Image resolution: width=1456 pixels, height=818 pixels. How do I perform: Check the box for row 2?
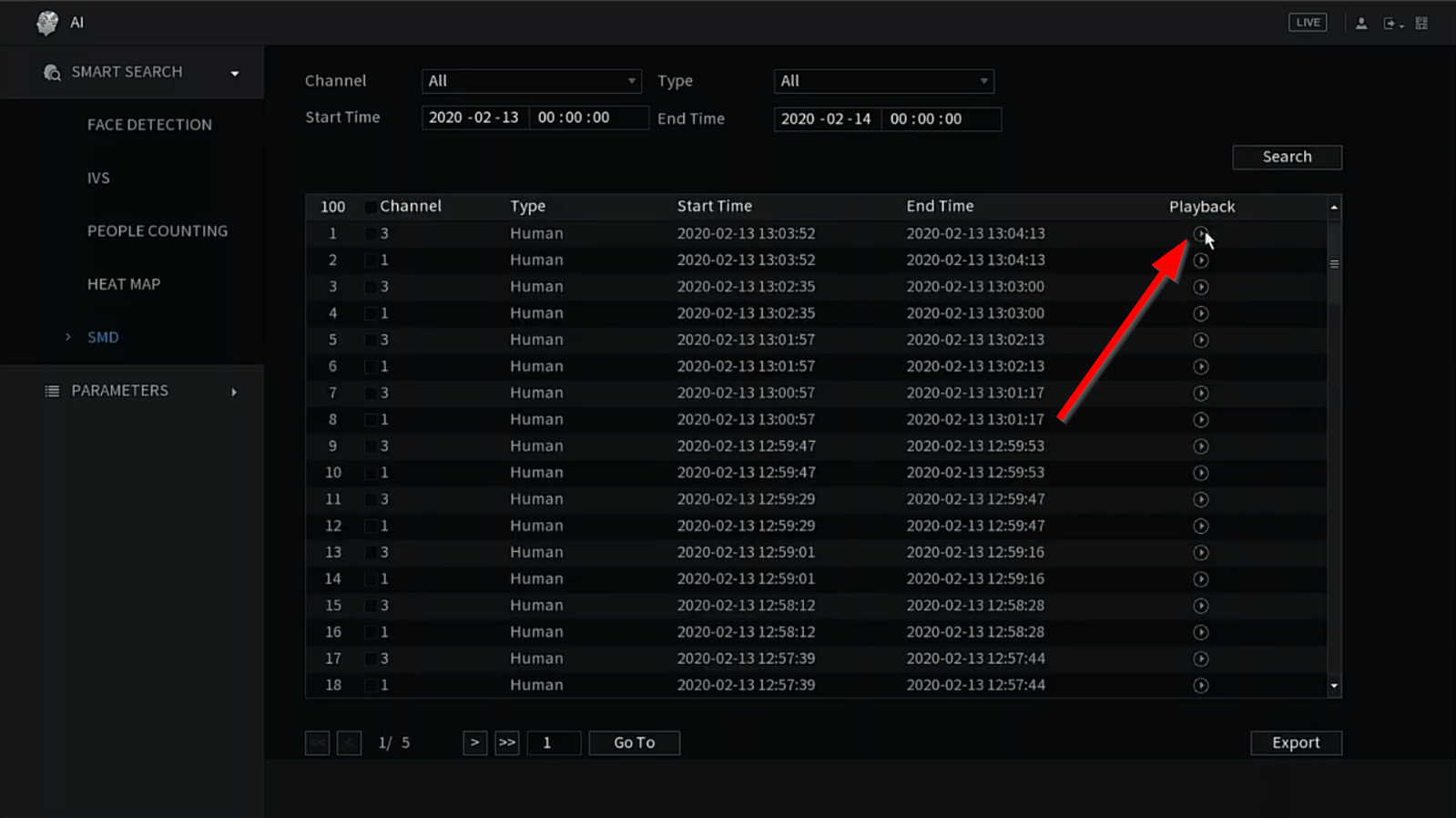371,261
